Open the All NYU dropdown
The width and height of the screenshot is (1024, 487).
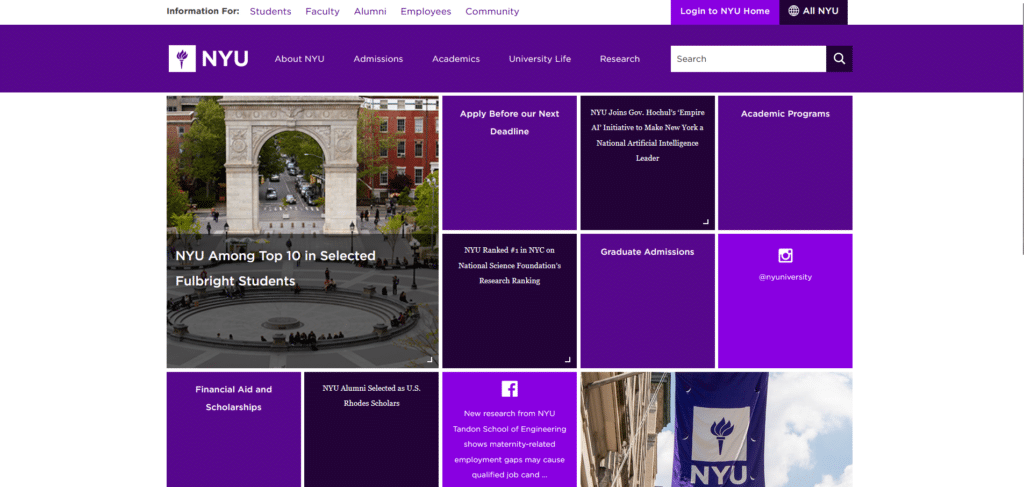click(814, 12)
